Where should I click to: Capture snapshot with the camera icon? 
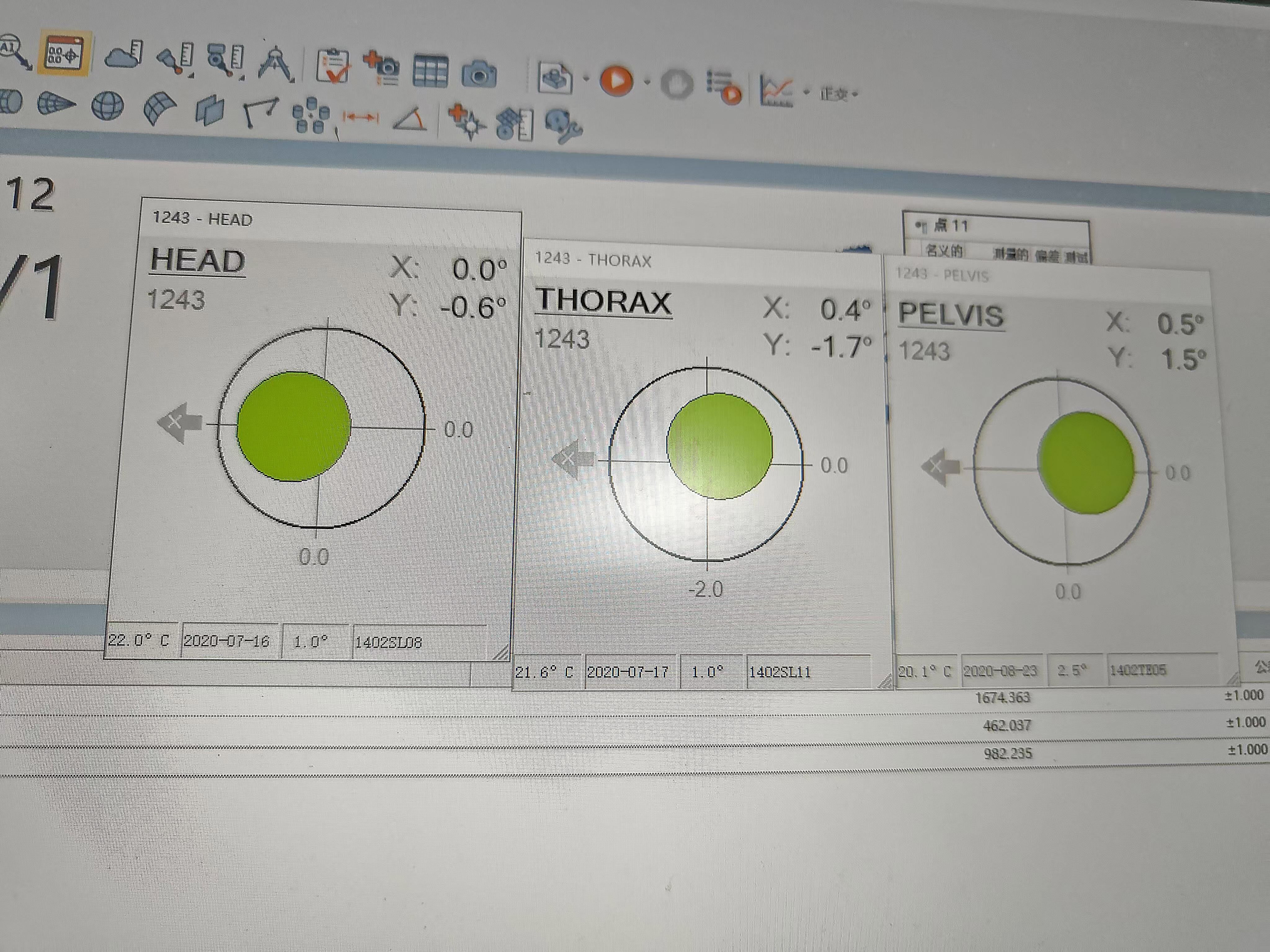click(479, 74)
